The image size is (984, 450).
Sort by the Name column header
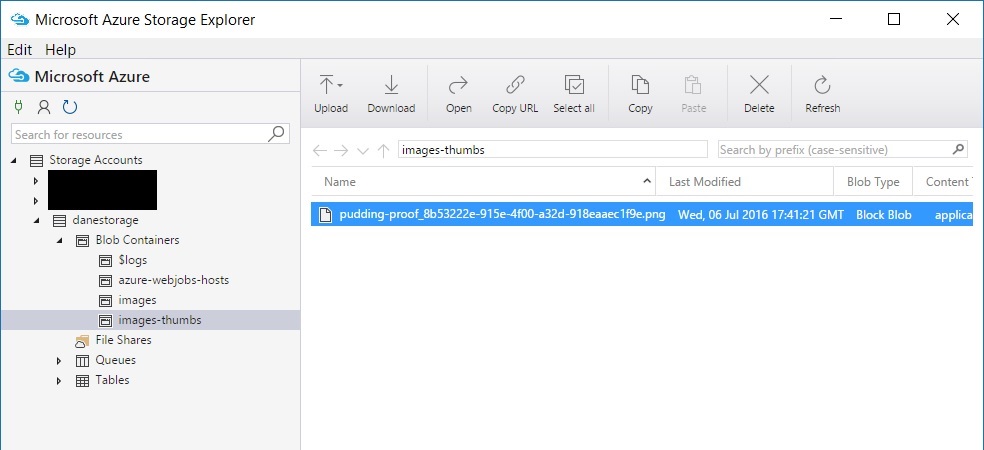click(x=483, y=182)
